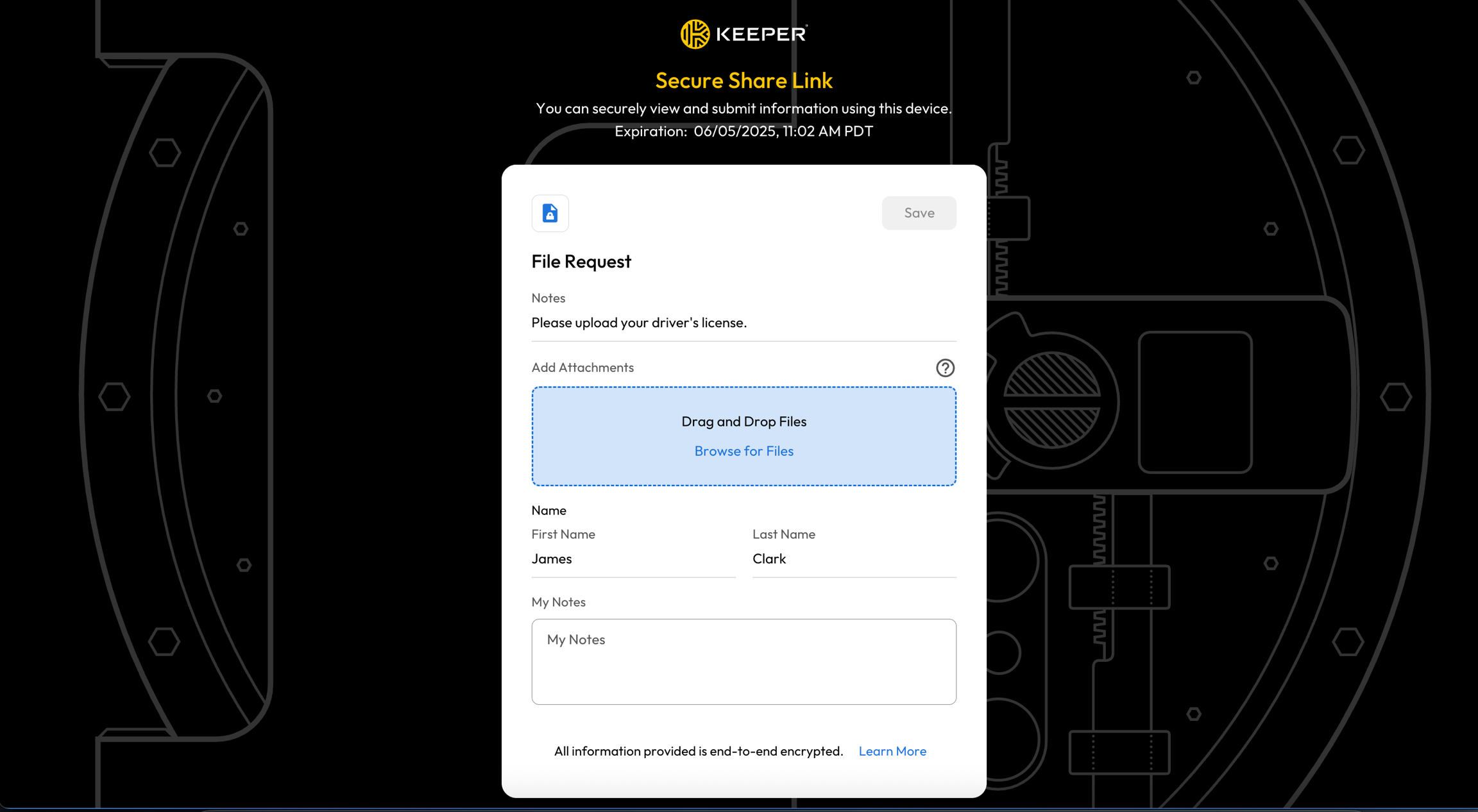Screen dimensions: 1478x812
Task: Click the file record lock icon
Action: coord(550,213)
